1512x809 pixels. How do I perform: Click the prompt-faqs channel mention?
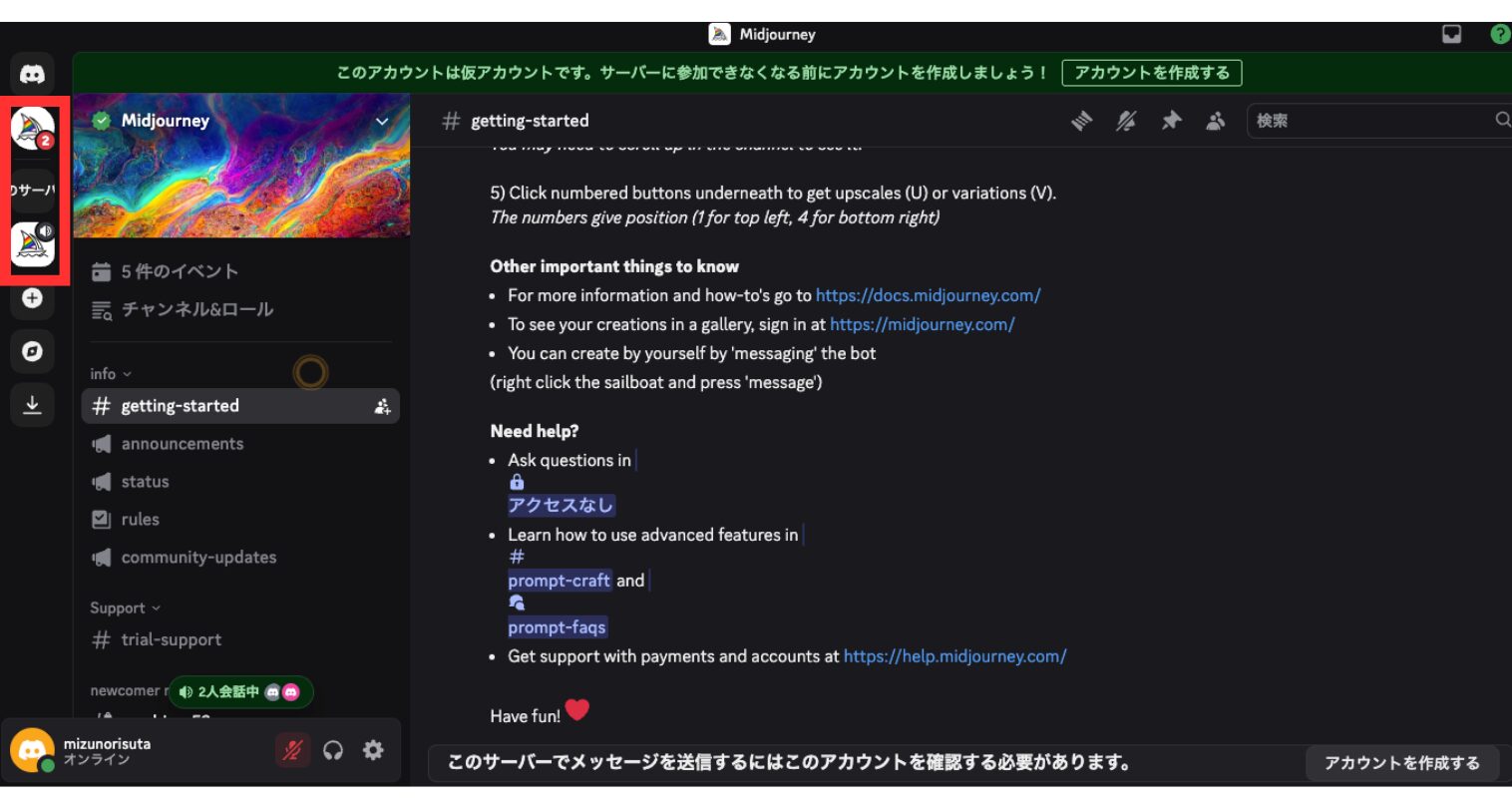click(x=557, y=627)
